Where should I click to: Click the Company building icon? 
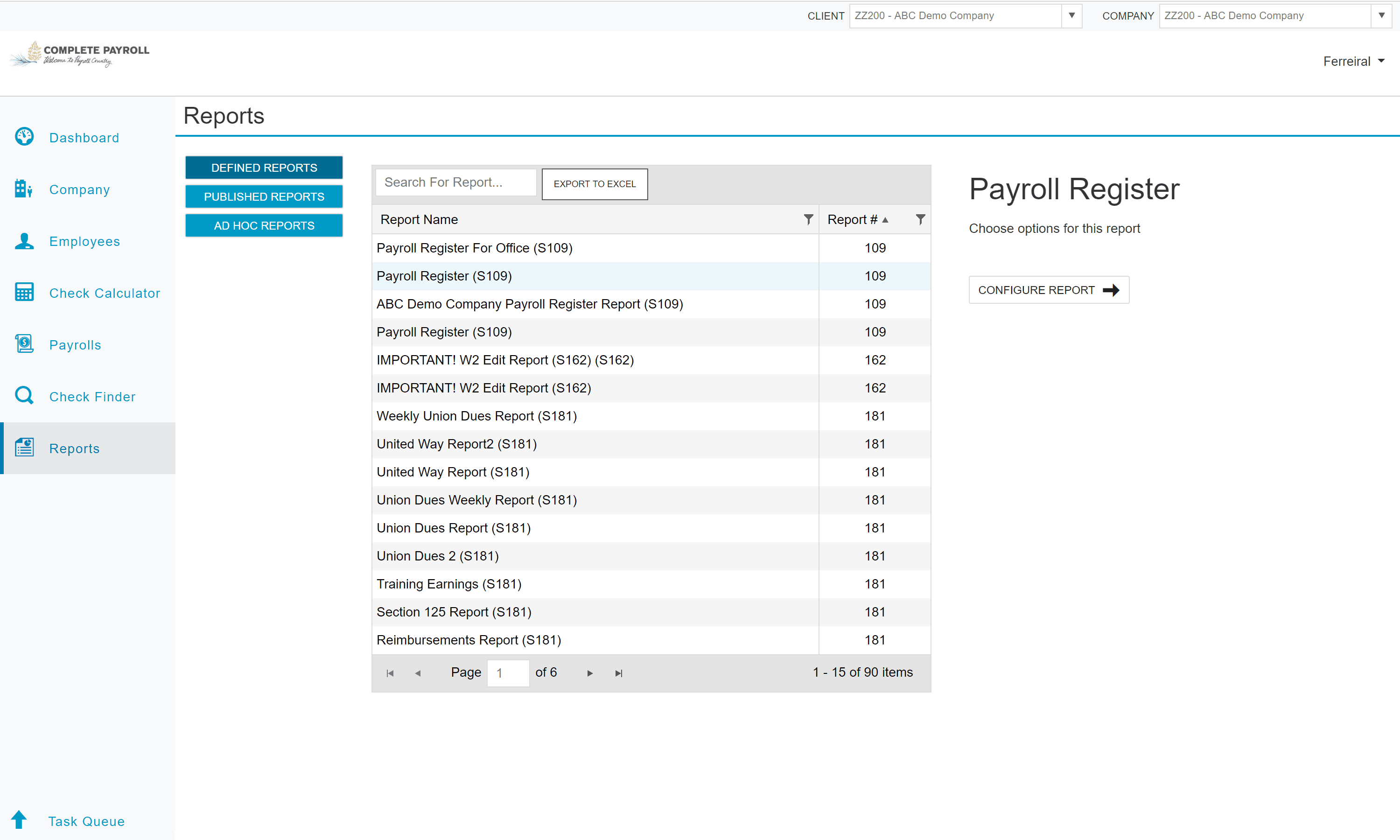[24, 189]
